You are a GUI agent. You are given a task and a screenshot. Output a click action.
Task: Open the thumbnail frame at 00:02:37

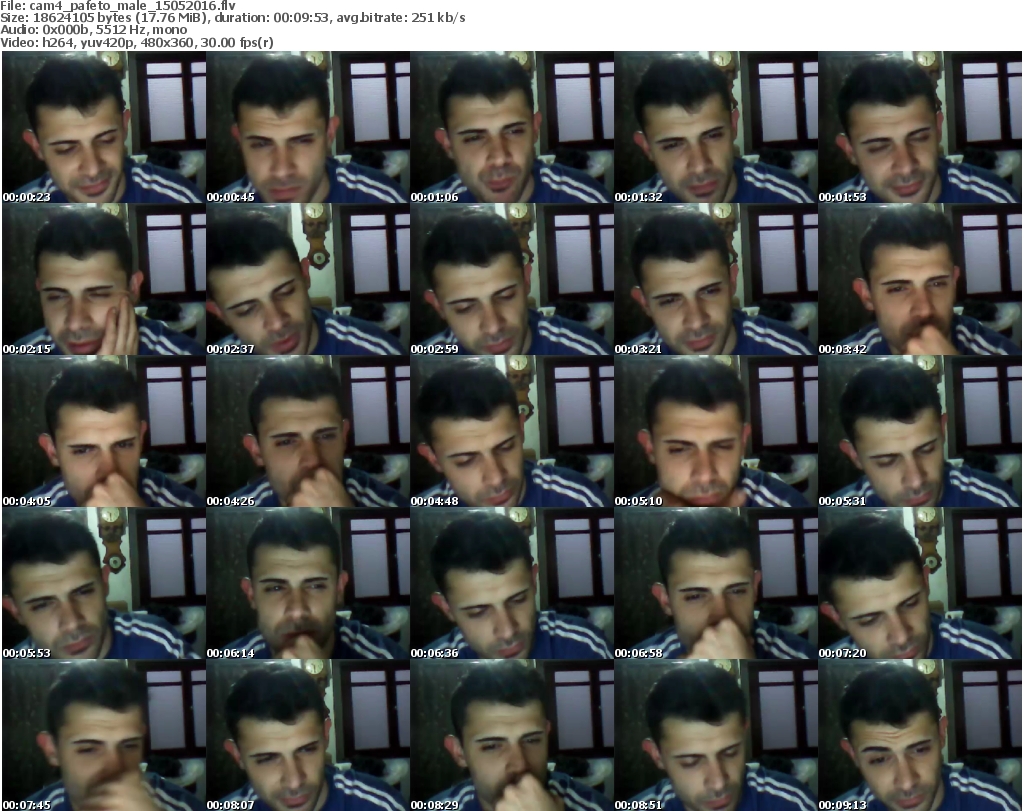(x=308, y=279)
